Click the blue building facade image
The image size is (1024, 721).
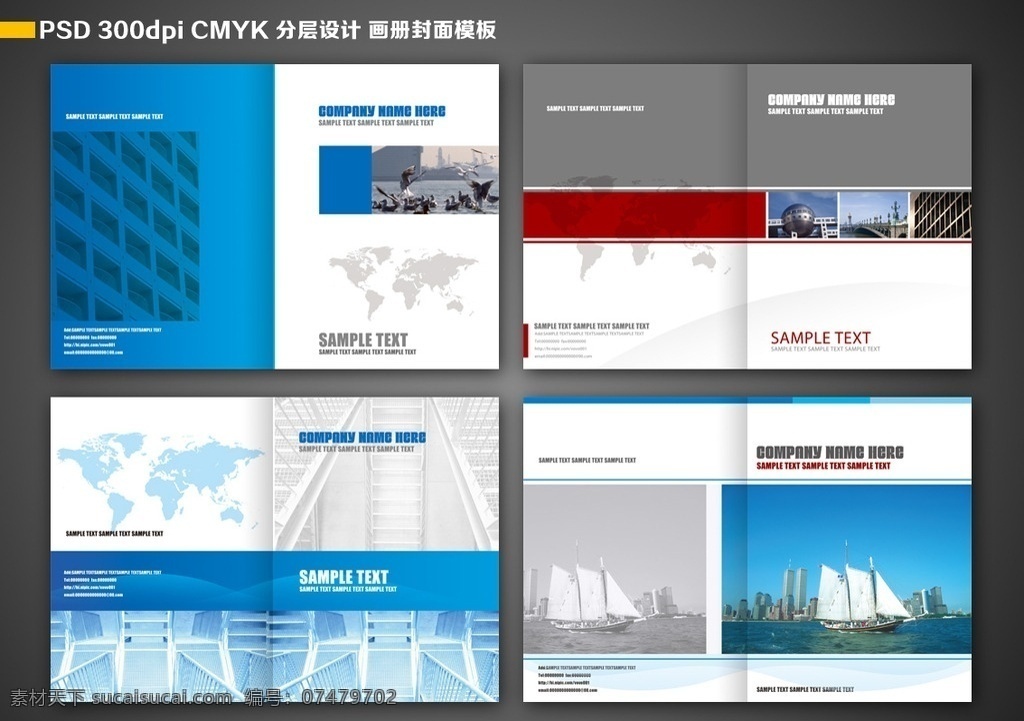click(x=125, y=226)
